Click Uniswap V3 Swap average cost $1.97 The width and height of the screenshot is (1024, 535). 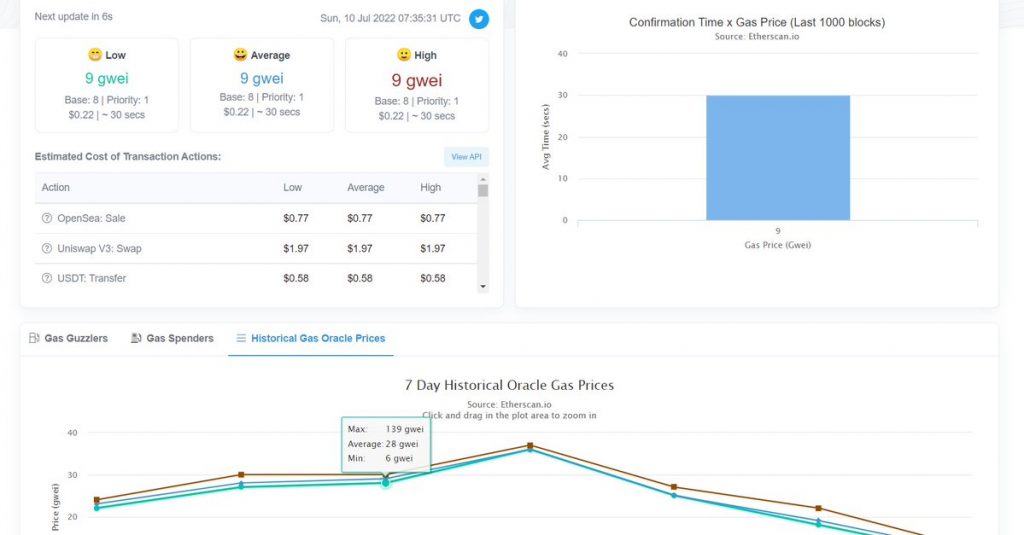tap(360, 248)
